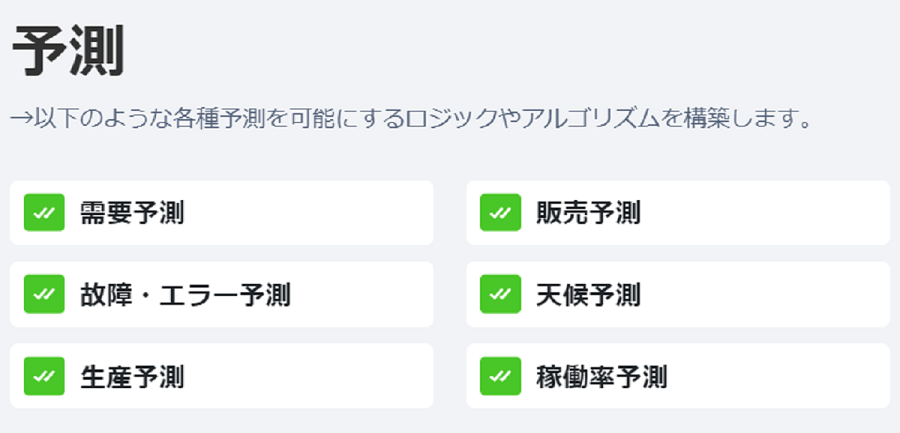Click the green check icon beside 故障・エラー予測
Image resolution: width=900 pixels, height=433 pixels.
(x=44, y=294)
